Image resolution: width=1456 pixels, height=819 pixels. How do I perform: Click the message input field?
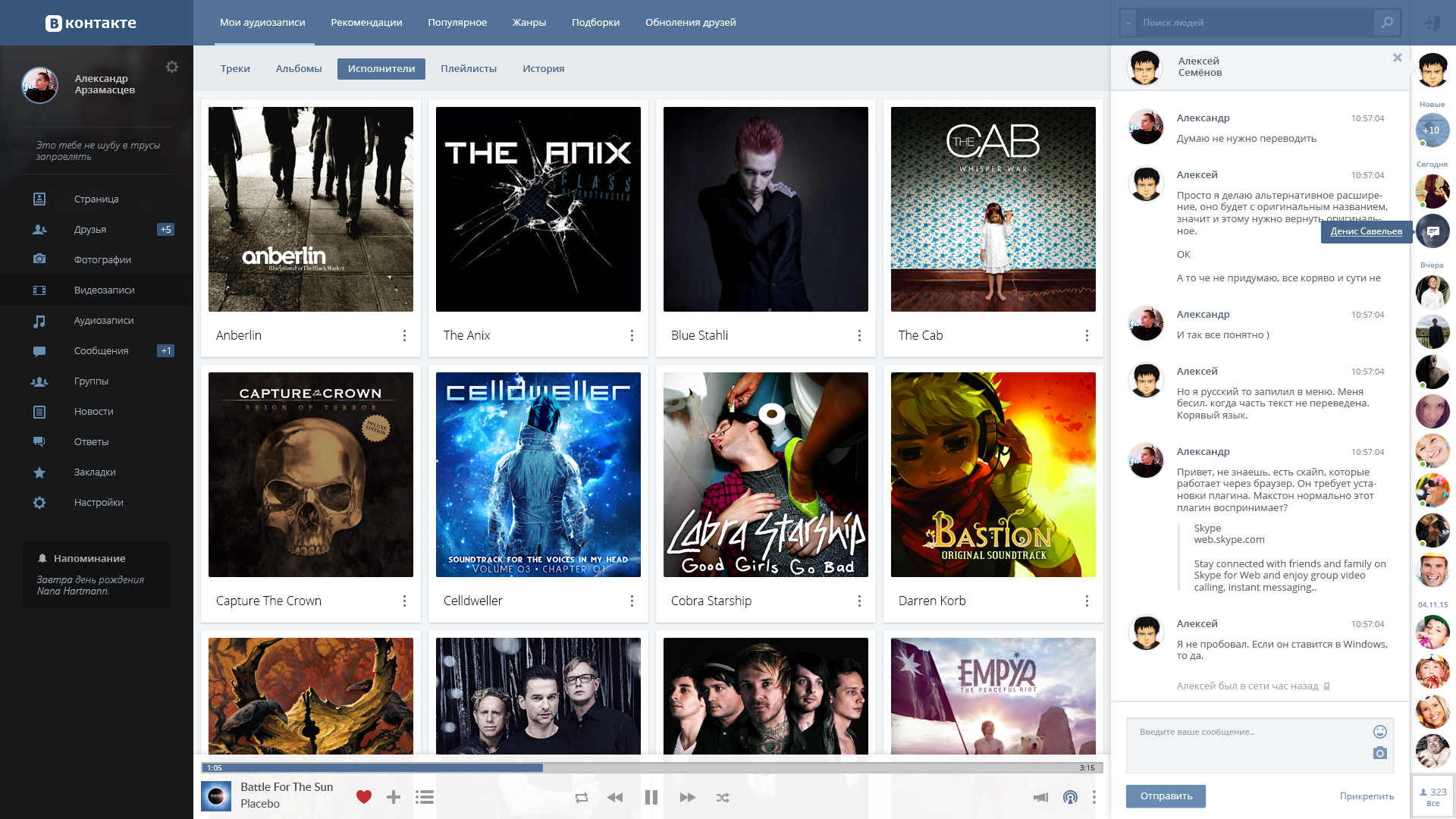coord(1260,745)
